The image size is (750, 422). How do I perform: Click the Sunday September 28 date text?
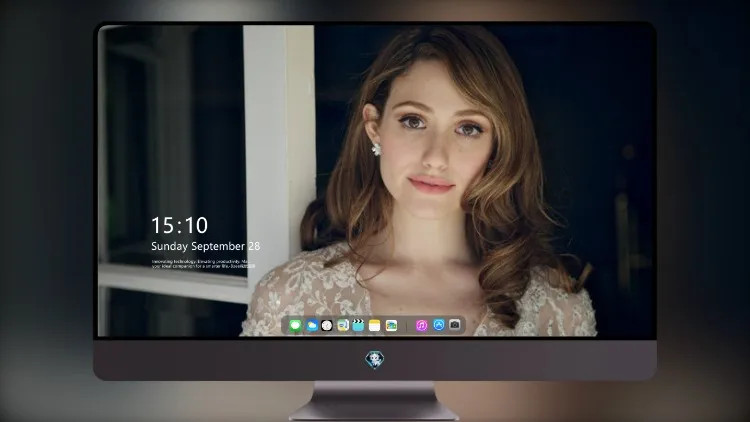click(206, 246)
